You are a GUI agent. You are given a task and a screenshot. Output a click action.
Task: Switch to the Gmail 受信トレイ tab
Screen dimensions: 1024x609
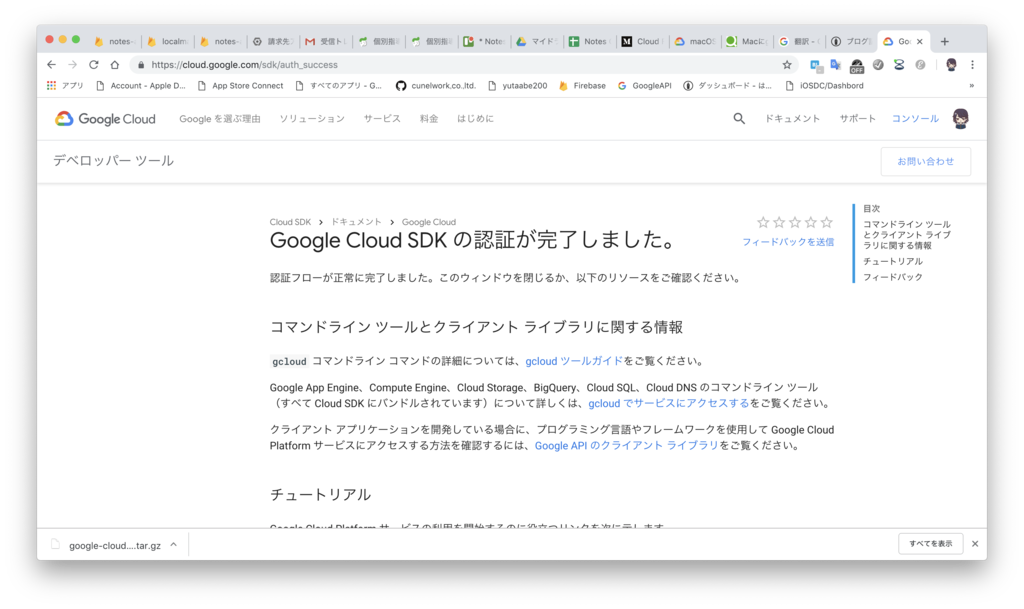325,41
